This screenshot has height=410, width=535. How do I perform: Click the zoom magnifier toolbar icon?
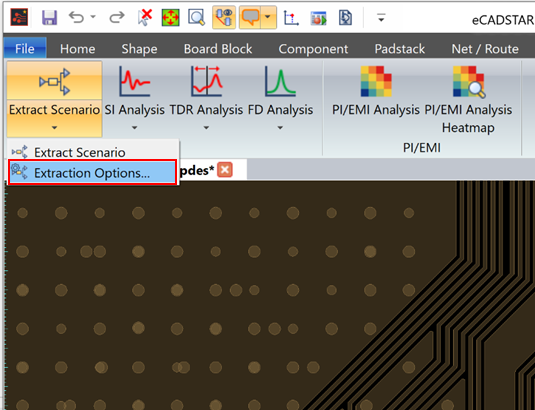tap(197, 17)
